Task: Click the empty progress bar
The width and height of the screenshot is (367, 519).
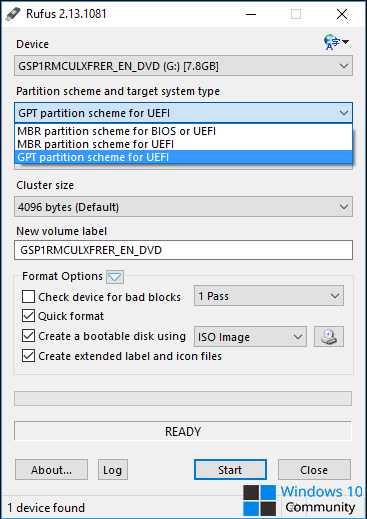Action: pyautogui.click(x=183, y=398)
